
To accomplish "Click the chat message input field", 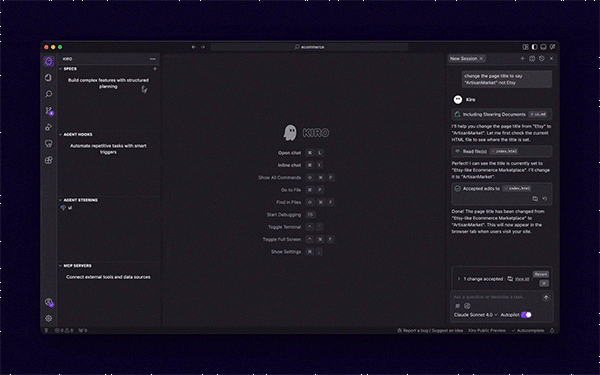I will click(x=496, y=297).
